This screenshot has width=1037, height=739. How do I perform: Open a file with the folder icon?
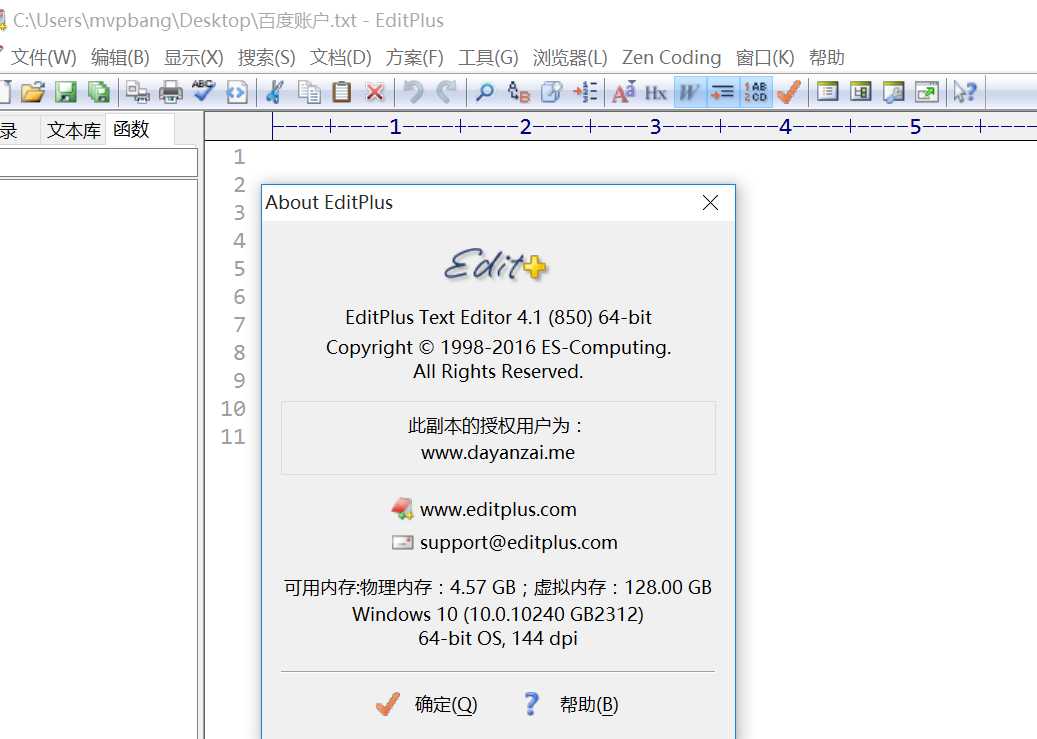[x=32, y=92]
